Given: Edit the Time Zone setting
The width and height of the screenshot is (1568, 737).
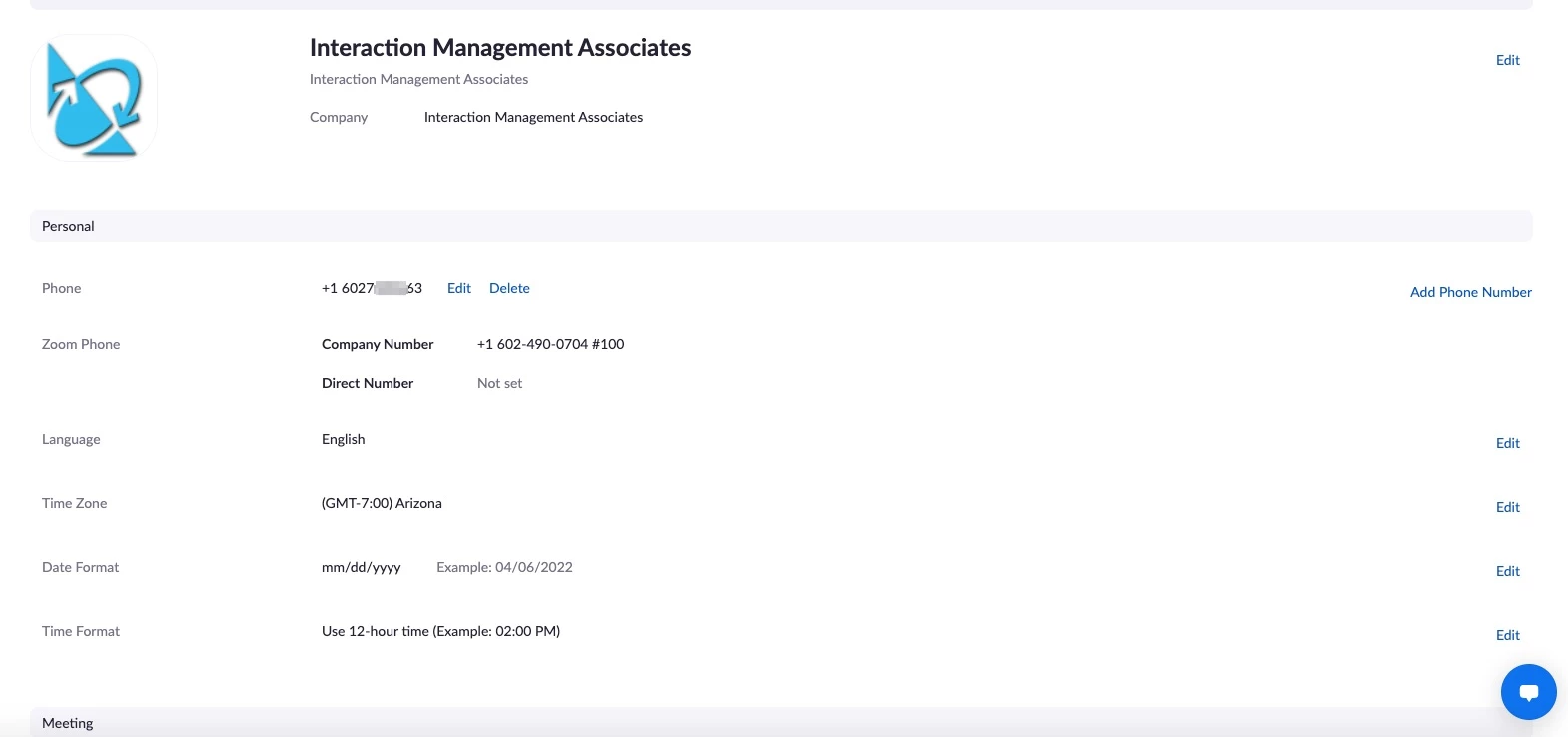Looking at the screenshot, I should pyautogui.click(x=1507, y=507).
